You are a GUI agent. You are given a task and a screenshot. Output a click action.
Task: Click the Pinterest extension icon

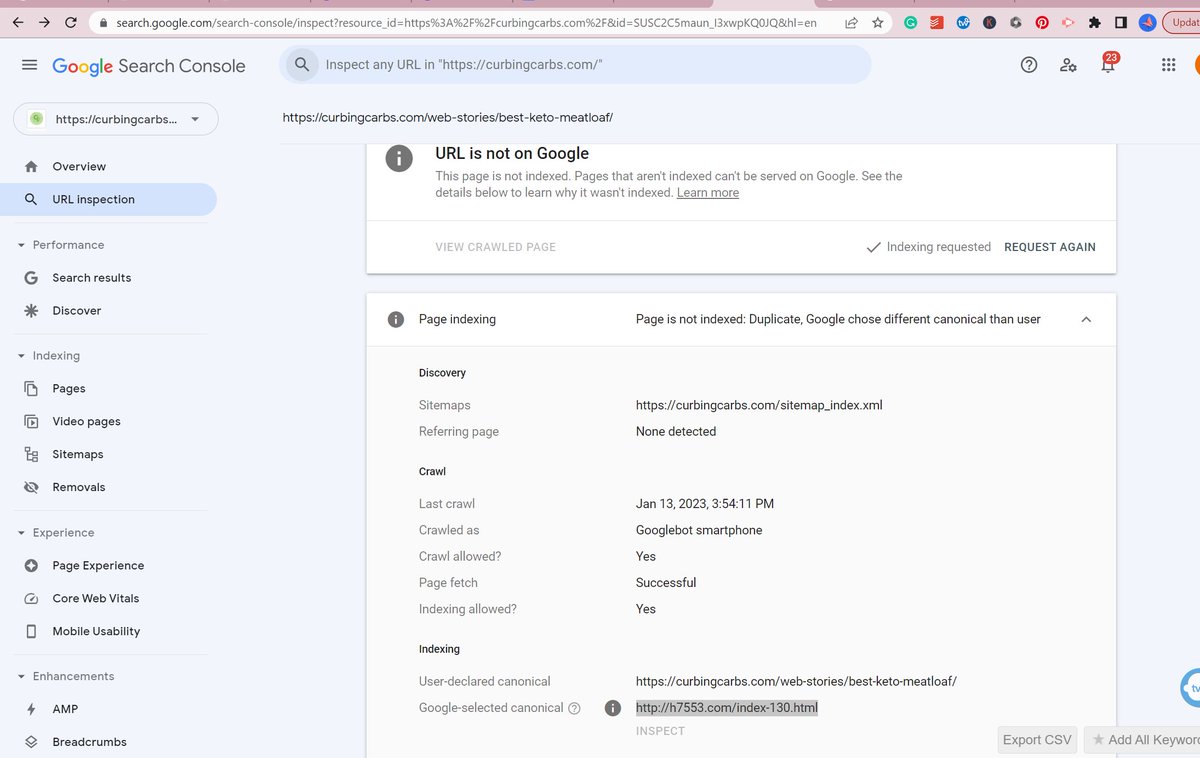(1042, 22)
